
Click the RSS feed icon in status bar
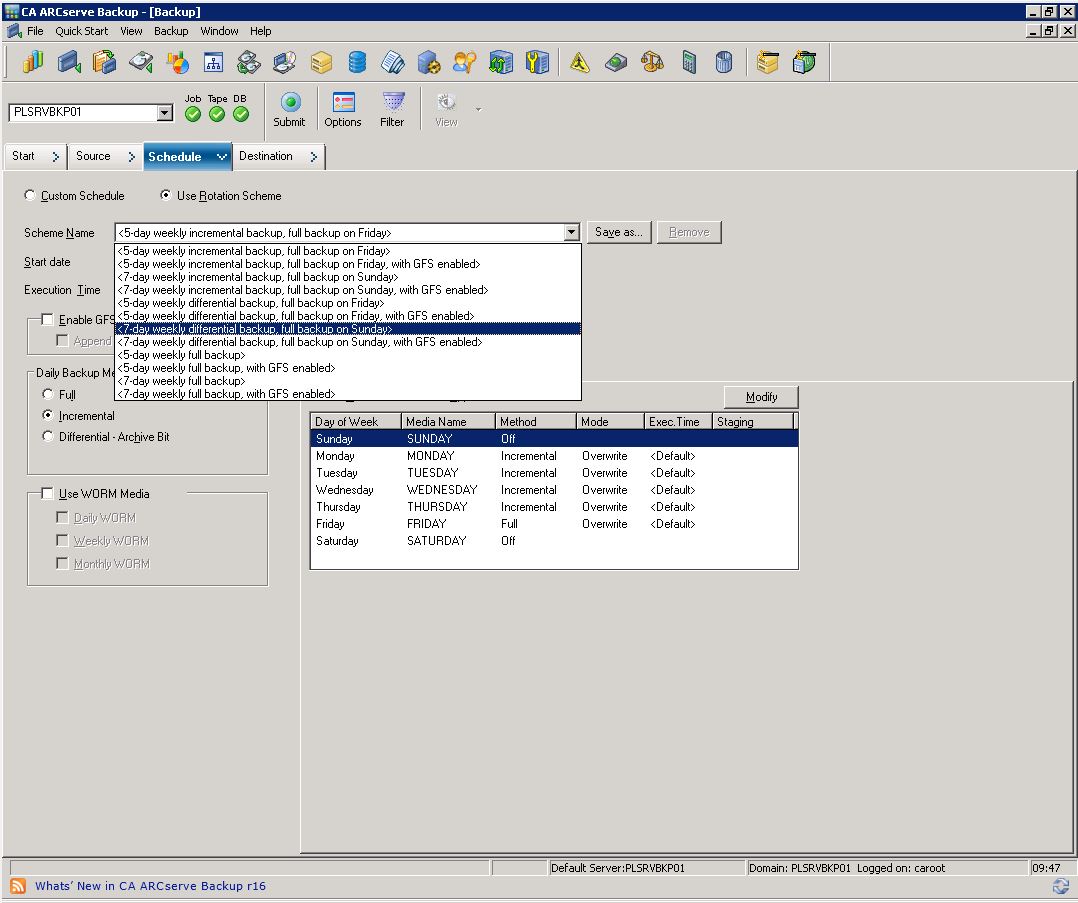coord(18,886)
